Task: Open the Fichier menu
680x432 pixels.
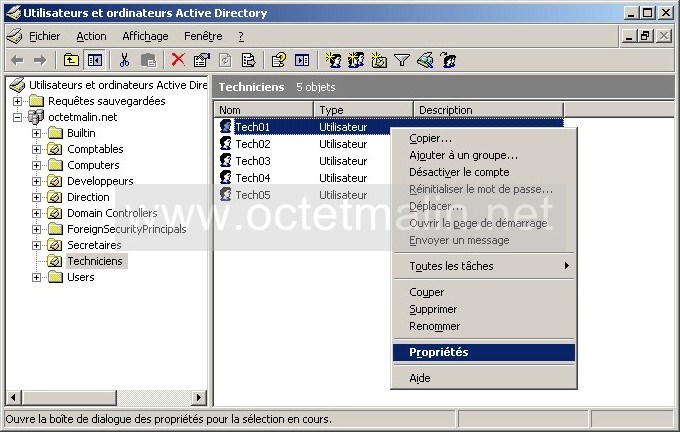Action: pos(45,36)
